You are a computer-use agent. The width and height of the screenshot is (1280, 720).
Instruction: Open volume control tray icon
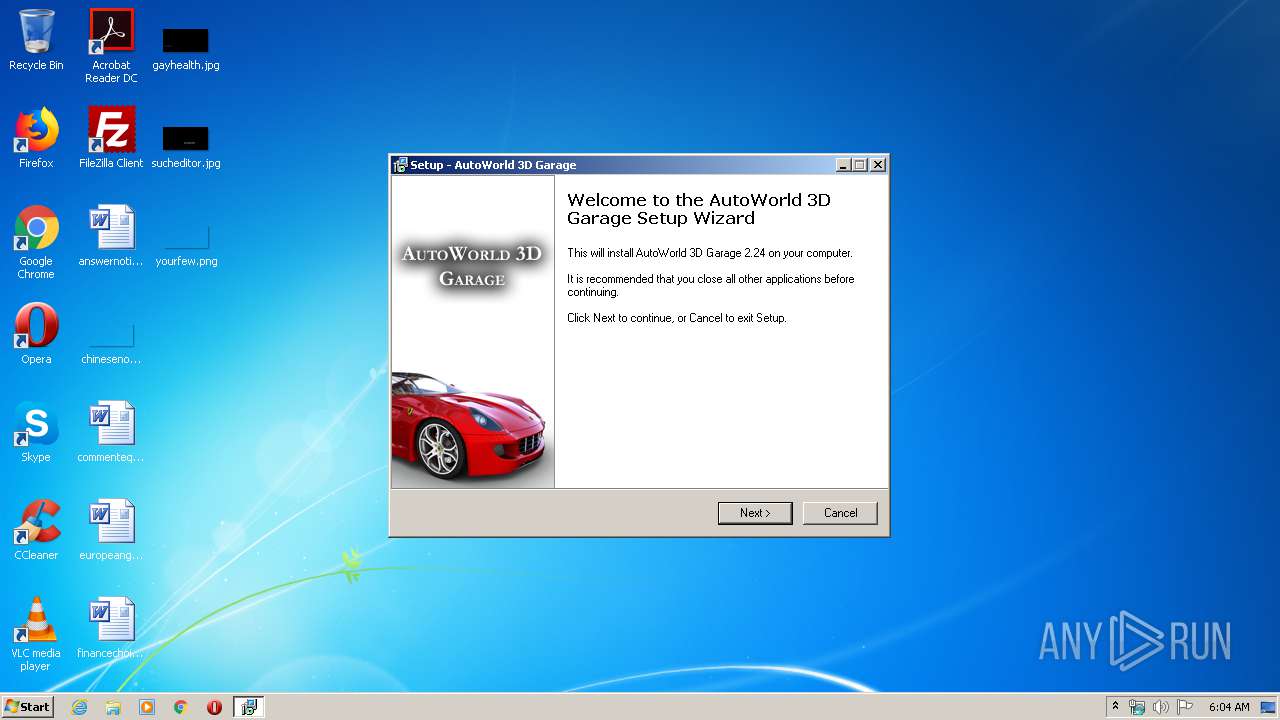tap(1161, 707)
